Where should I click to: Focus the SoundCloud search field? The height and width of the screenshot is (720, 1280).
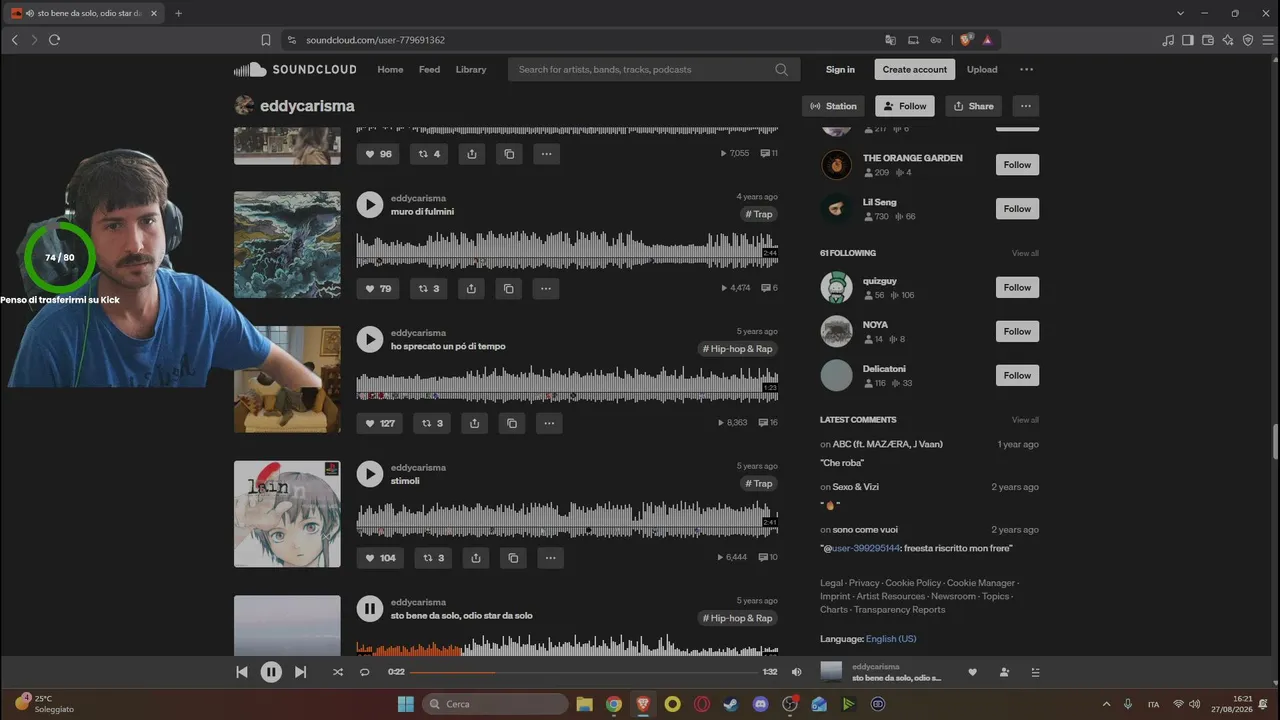coord(654,70)
